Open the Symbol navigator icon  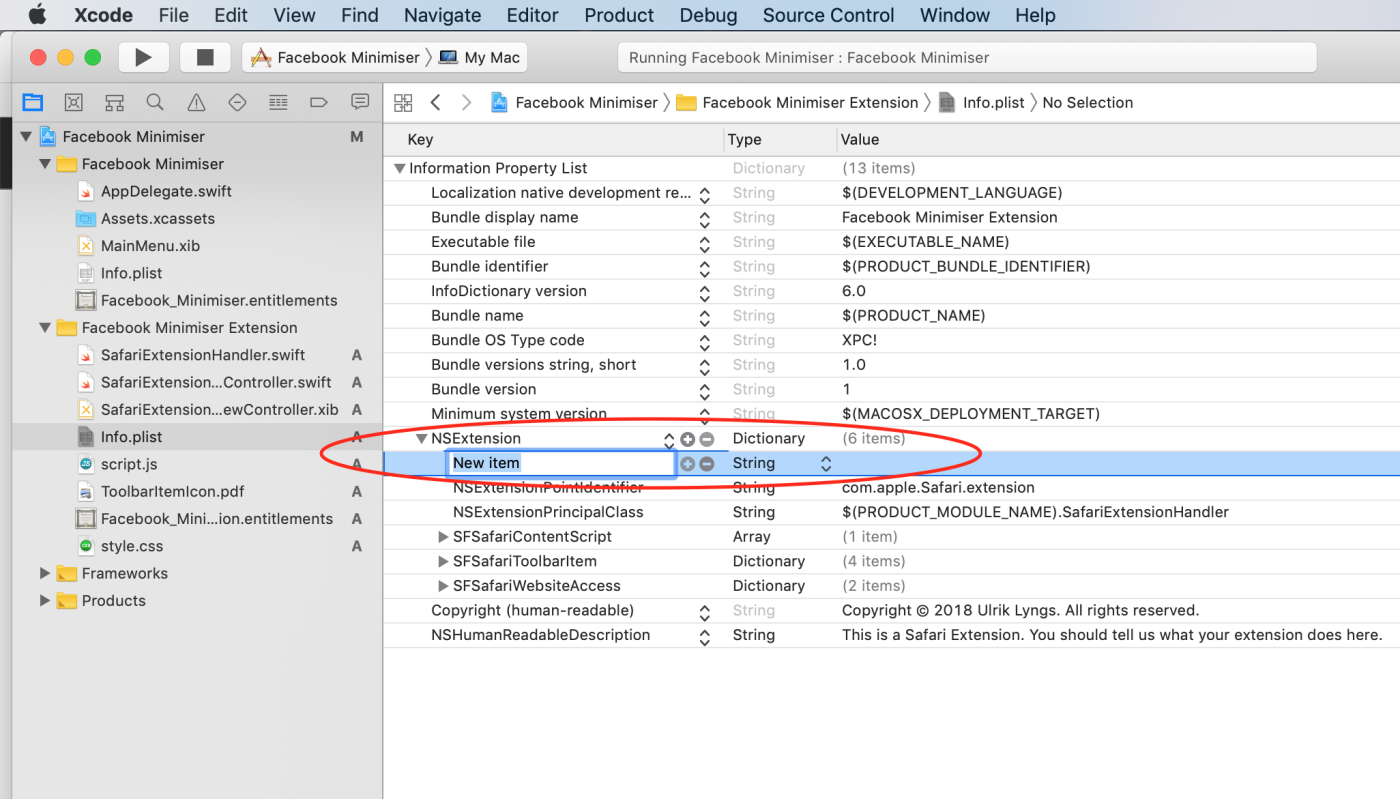(114, 102)
